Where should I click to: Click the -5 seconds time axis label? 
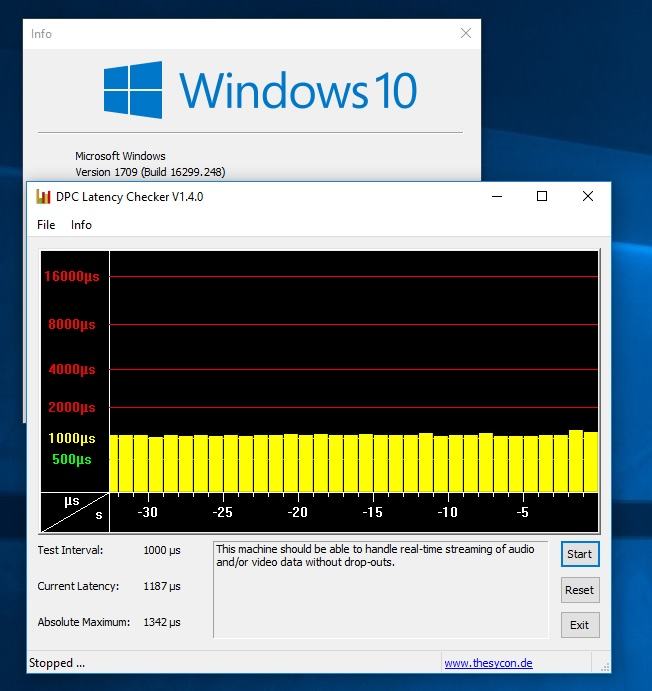click(x=522, y=512)
